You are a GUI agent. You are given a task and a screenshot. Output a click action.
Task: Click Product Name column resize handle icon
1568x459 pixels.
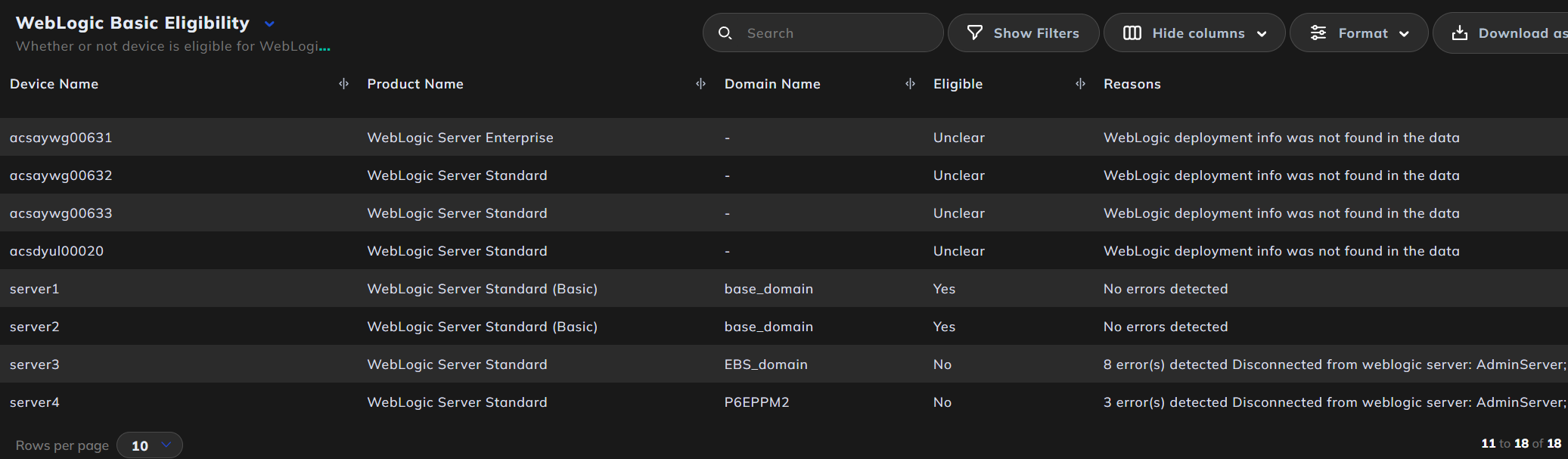(700, 84)
